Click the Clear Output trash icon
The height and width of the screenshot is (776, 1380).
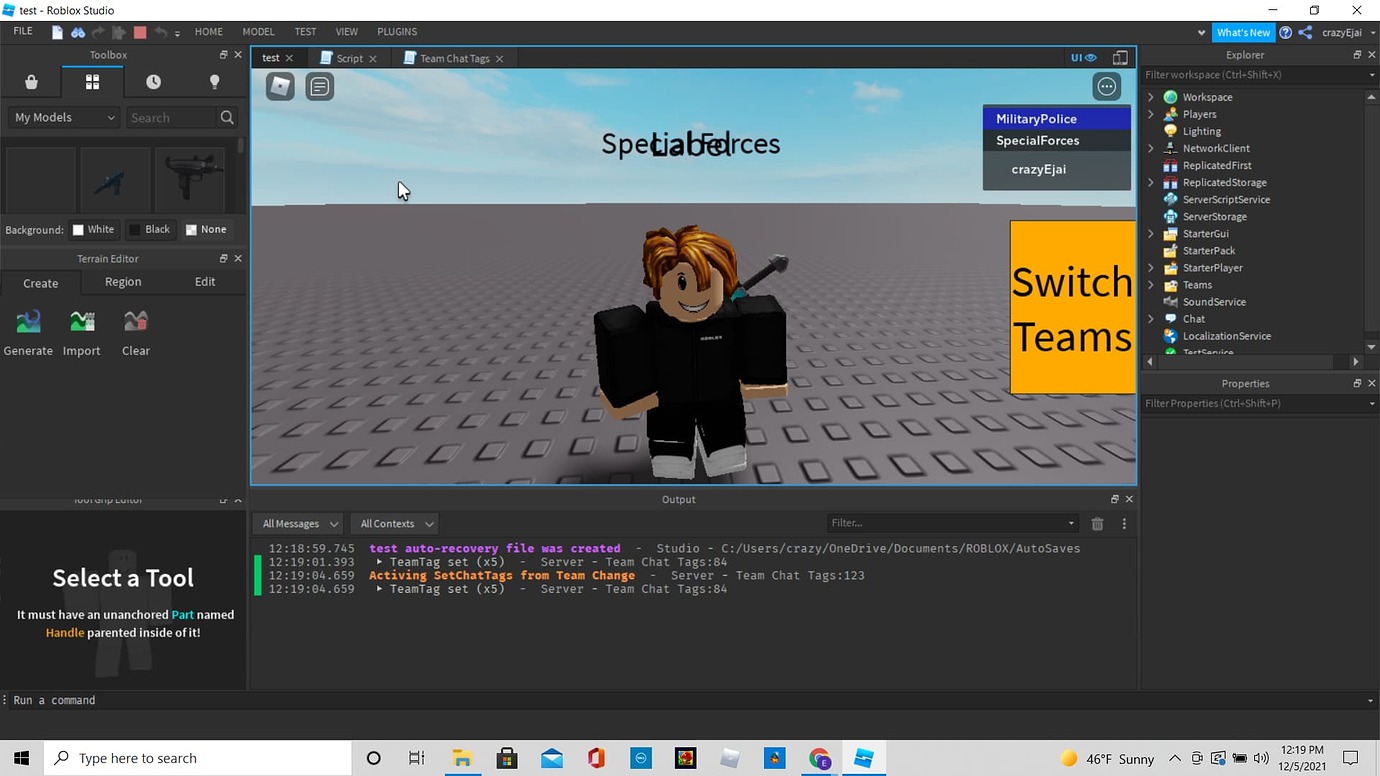1097,523
